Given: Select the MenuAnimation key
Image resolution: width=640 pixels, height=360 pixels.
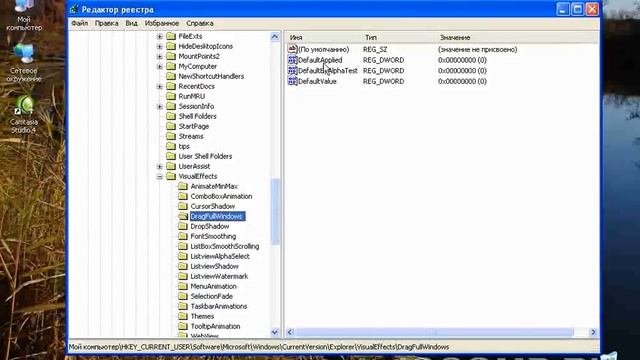Looking at the screenshot, I should 213,286.
